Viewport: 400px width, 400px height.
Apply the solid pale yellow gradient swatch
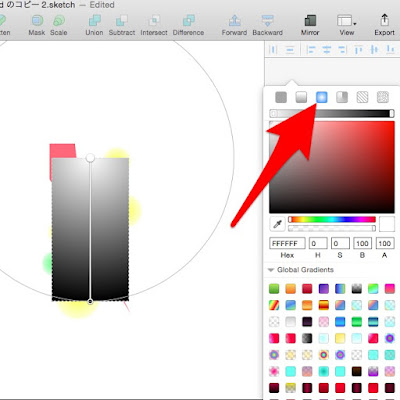click(x=340, y=338)
